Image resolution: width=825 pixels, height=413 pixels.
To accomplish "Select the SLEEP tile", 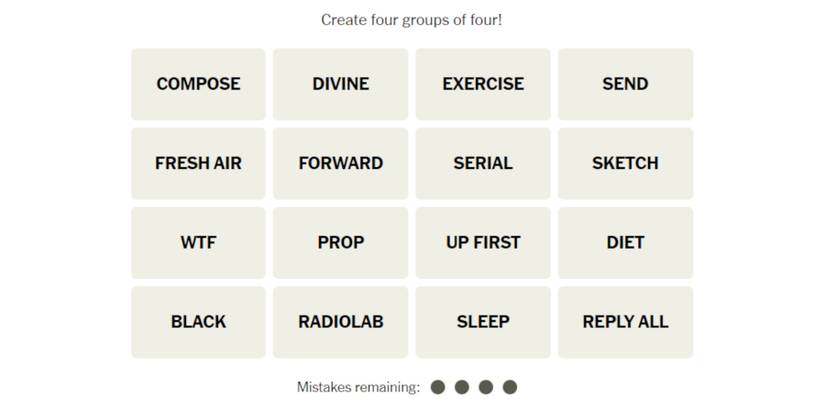I will [x=483, y=322].
